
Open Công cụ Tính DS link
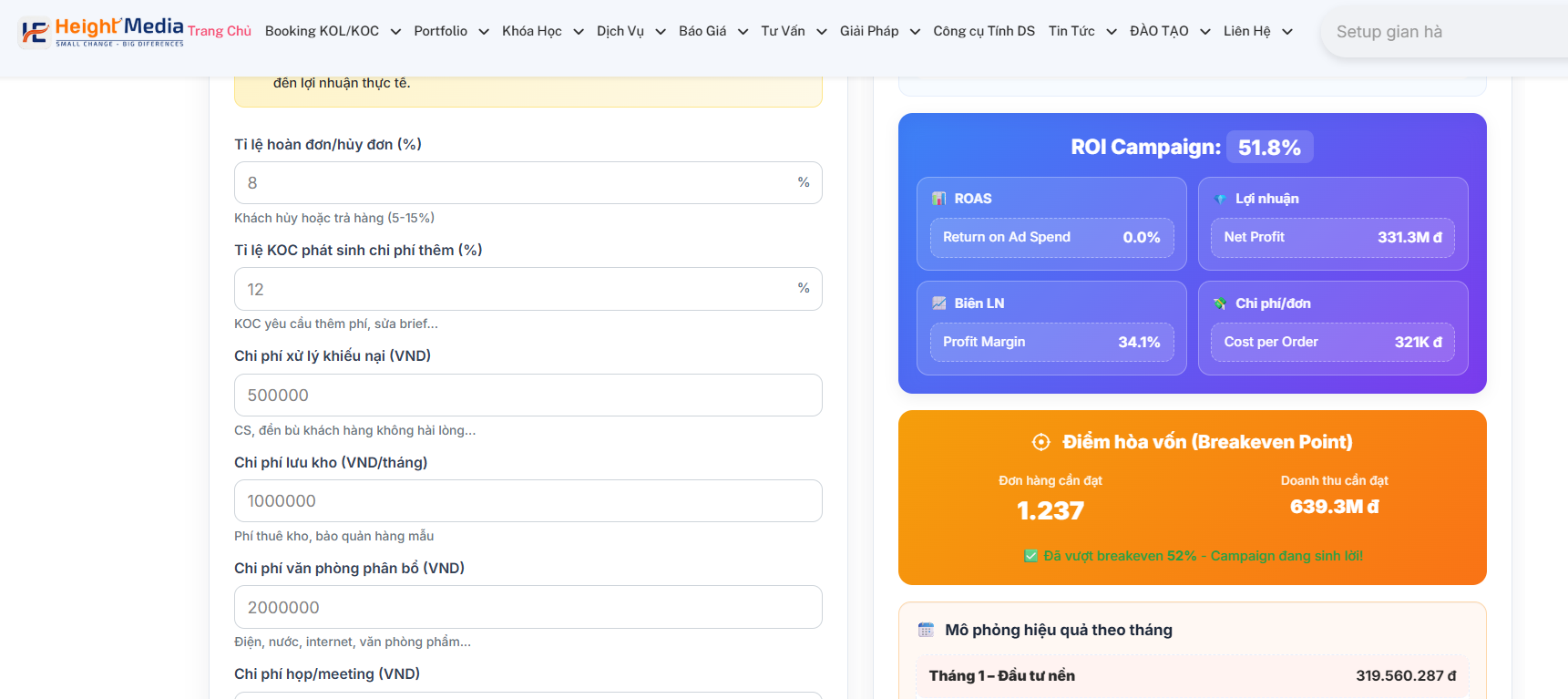[x=984, y=31]
